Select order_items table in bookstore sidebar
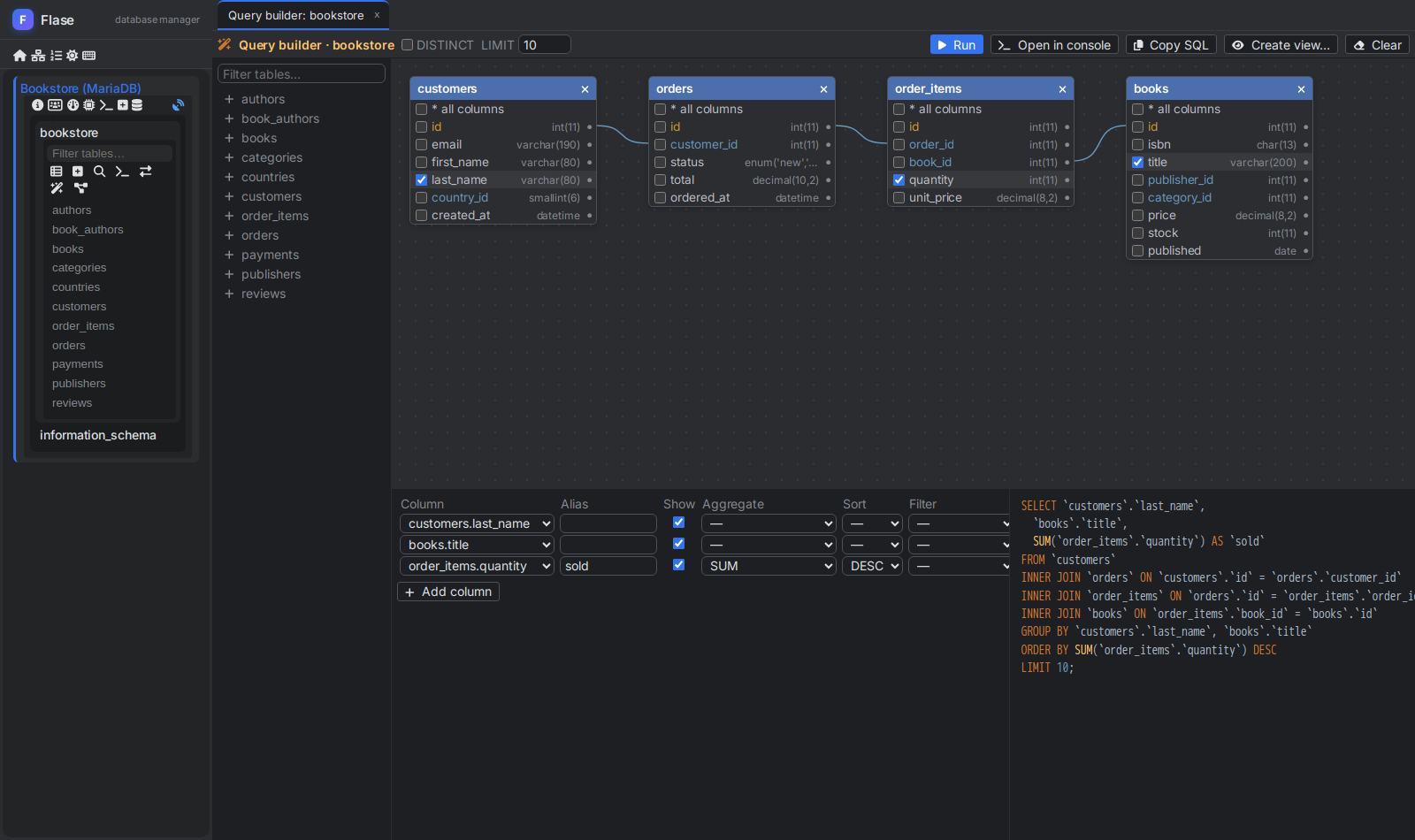Viewport: 1415px width, 840px height. click(x=83, y=326)
